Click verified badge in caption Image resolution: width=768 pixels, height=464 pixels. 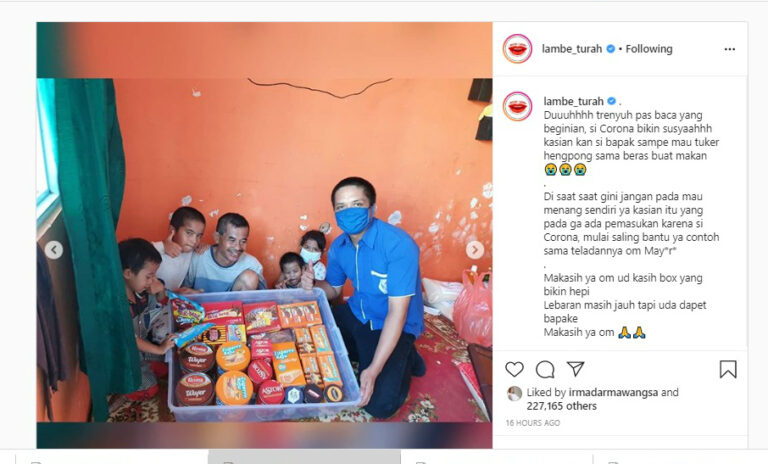click(x=611, y=101)
